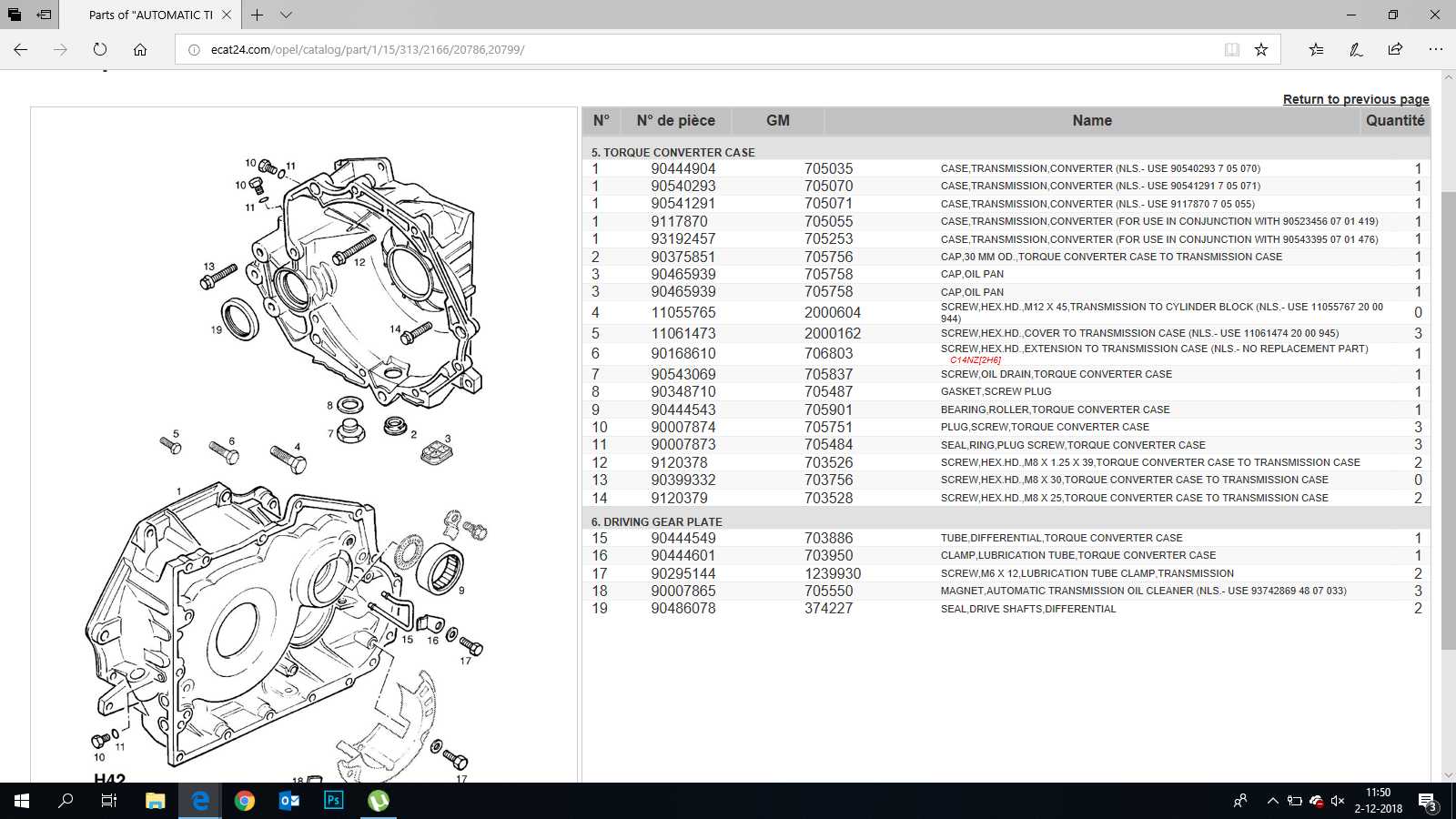Click part number 90444549
The image size is (1456, 819).
pos(683,538)
